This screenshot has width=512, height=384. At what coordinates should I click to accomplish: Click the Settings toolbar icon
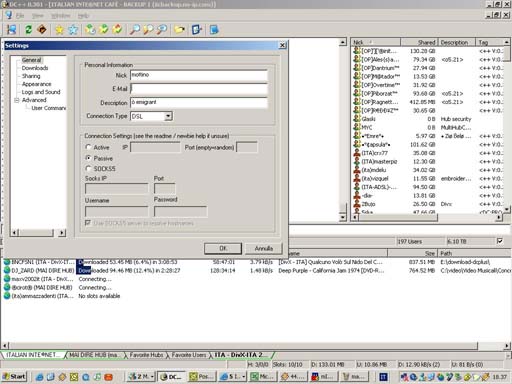(196, 30)
